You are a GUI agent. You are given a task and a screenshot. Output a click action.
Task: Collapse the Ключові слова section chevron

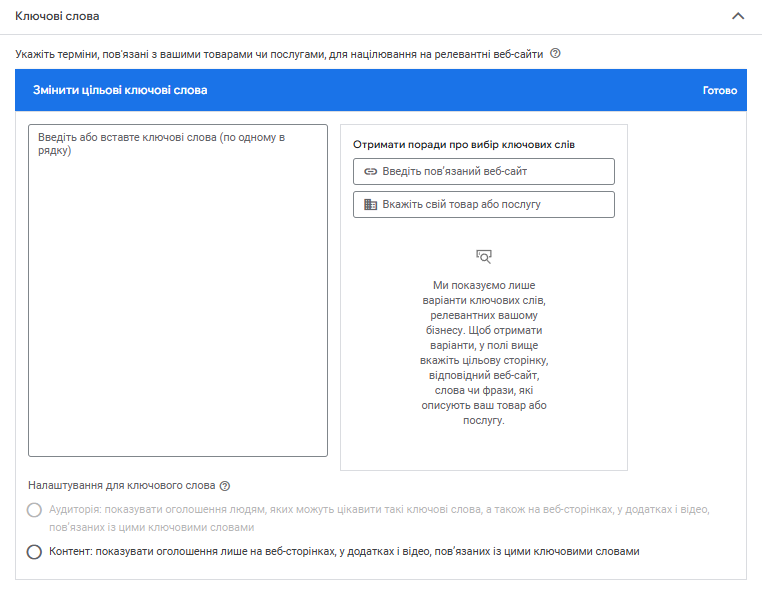click(738, 16)
